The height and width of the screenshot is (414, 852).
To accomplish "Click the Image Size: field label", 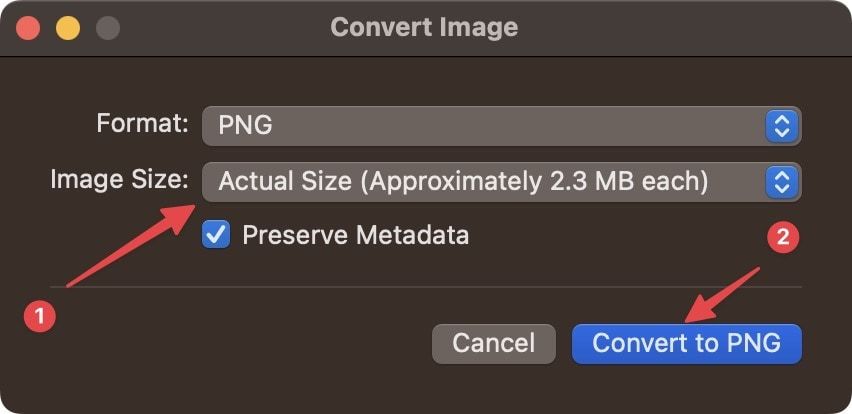I will [x=119, y=180].
